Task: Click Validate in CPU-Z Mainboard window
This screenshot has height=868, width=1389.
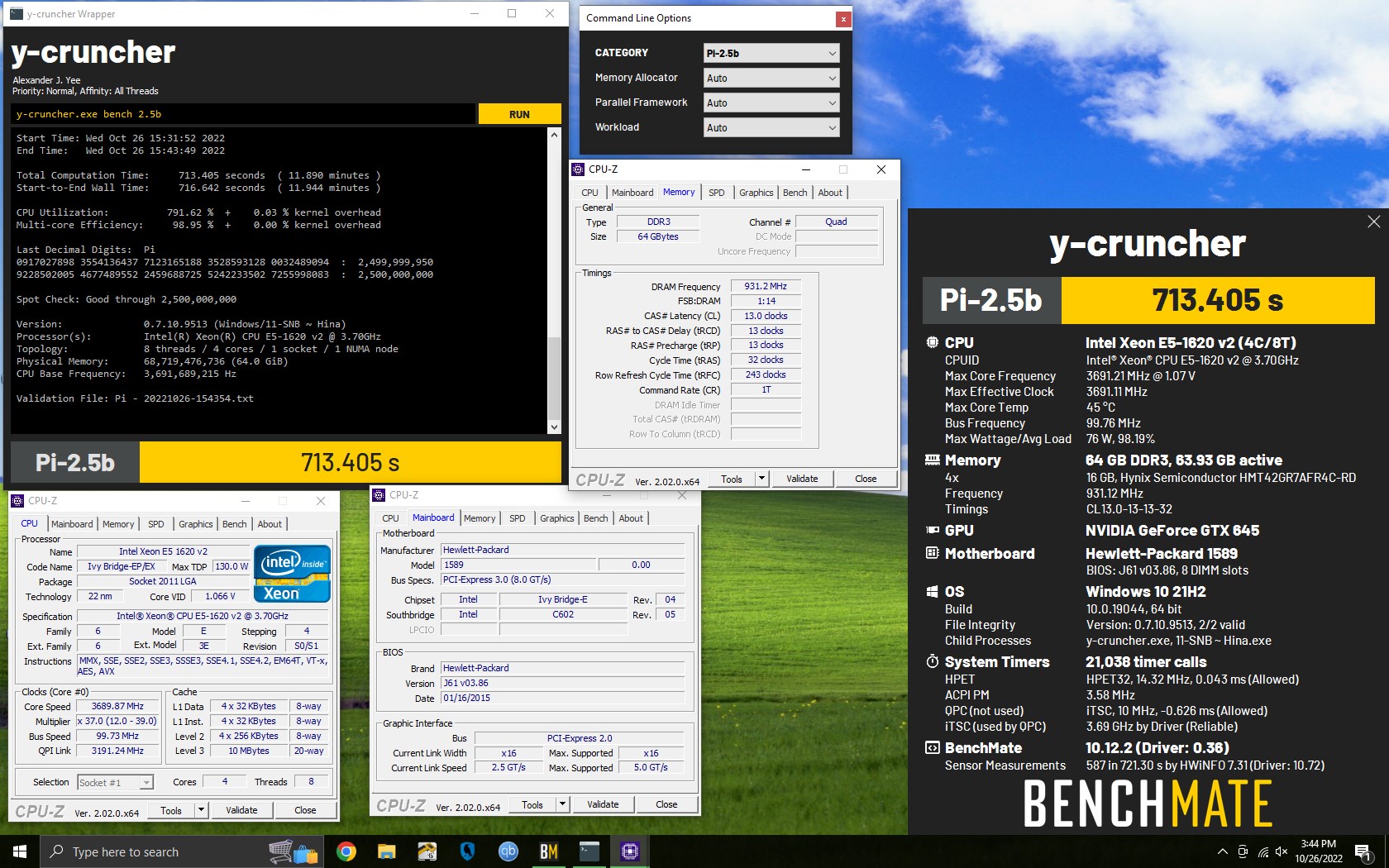Action: coord(603,804)
